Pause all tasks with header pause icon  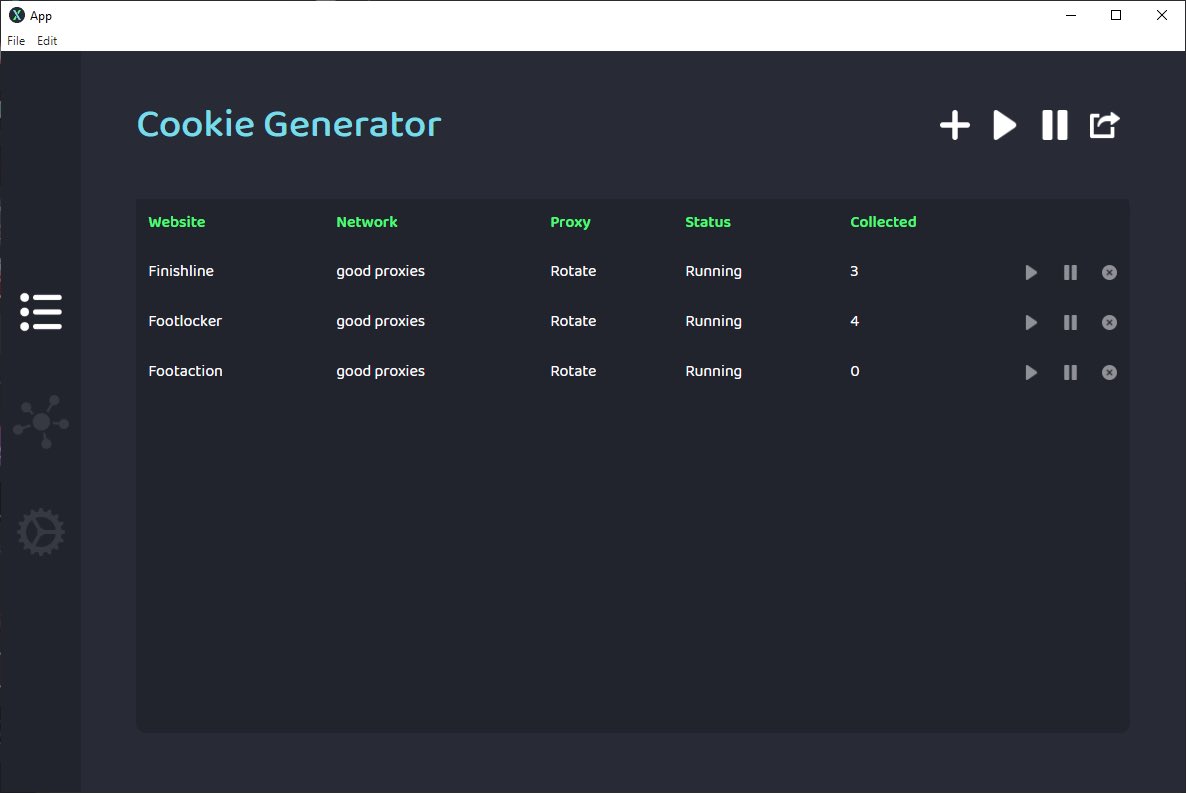click(x=1054, y=125)
